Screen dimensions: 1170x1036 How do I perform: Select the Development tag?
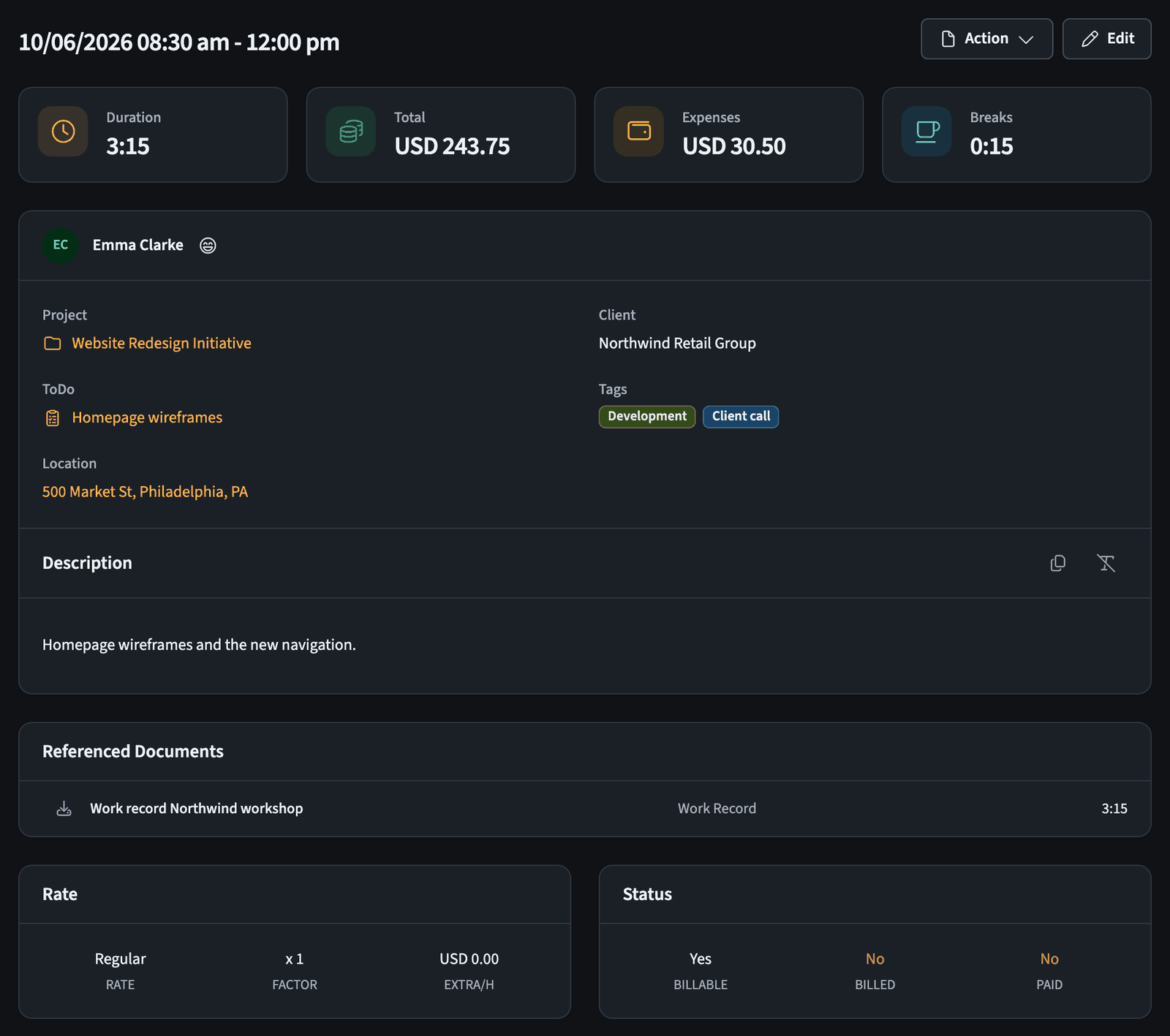(x=647, y=417)
